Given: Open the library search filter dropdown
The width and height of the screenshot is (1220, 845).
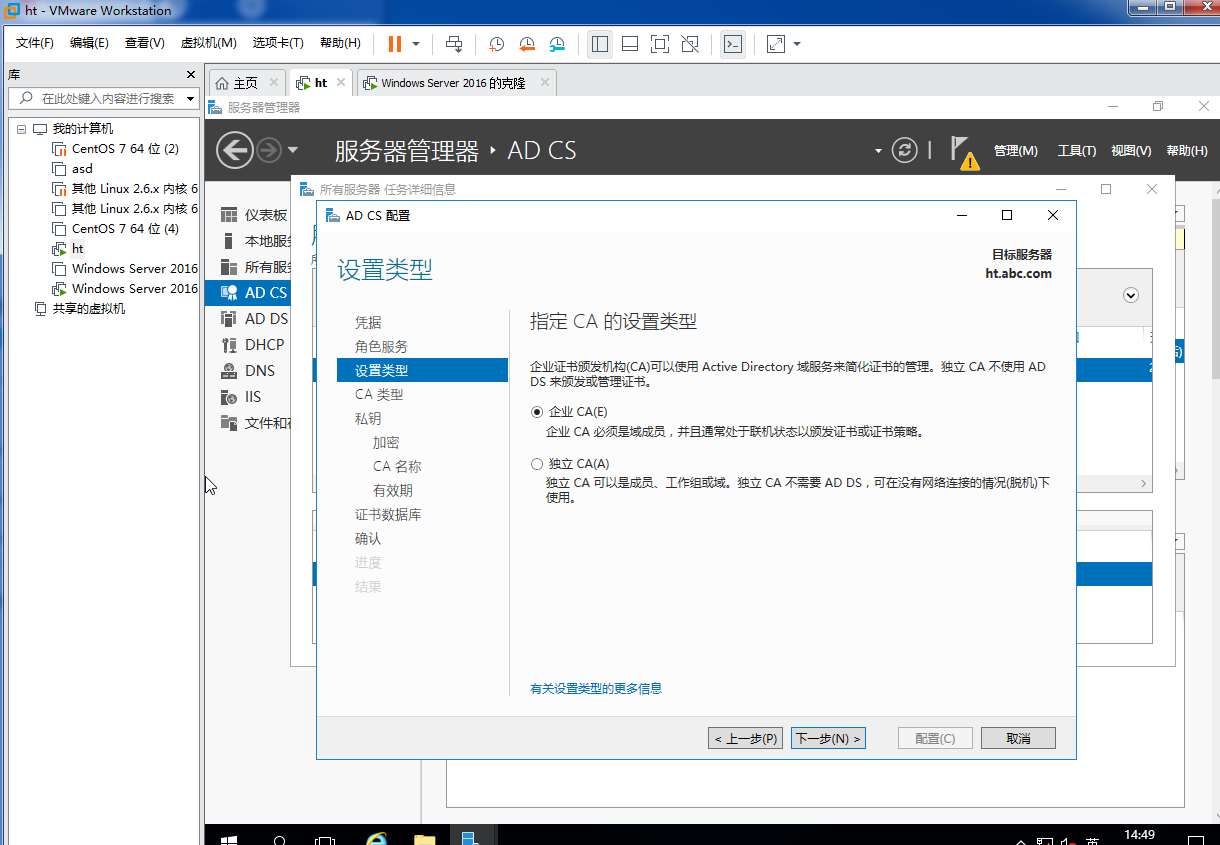Looking at the screenshot, I should [190, 98].
